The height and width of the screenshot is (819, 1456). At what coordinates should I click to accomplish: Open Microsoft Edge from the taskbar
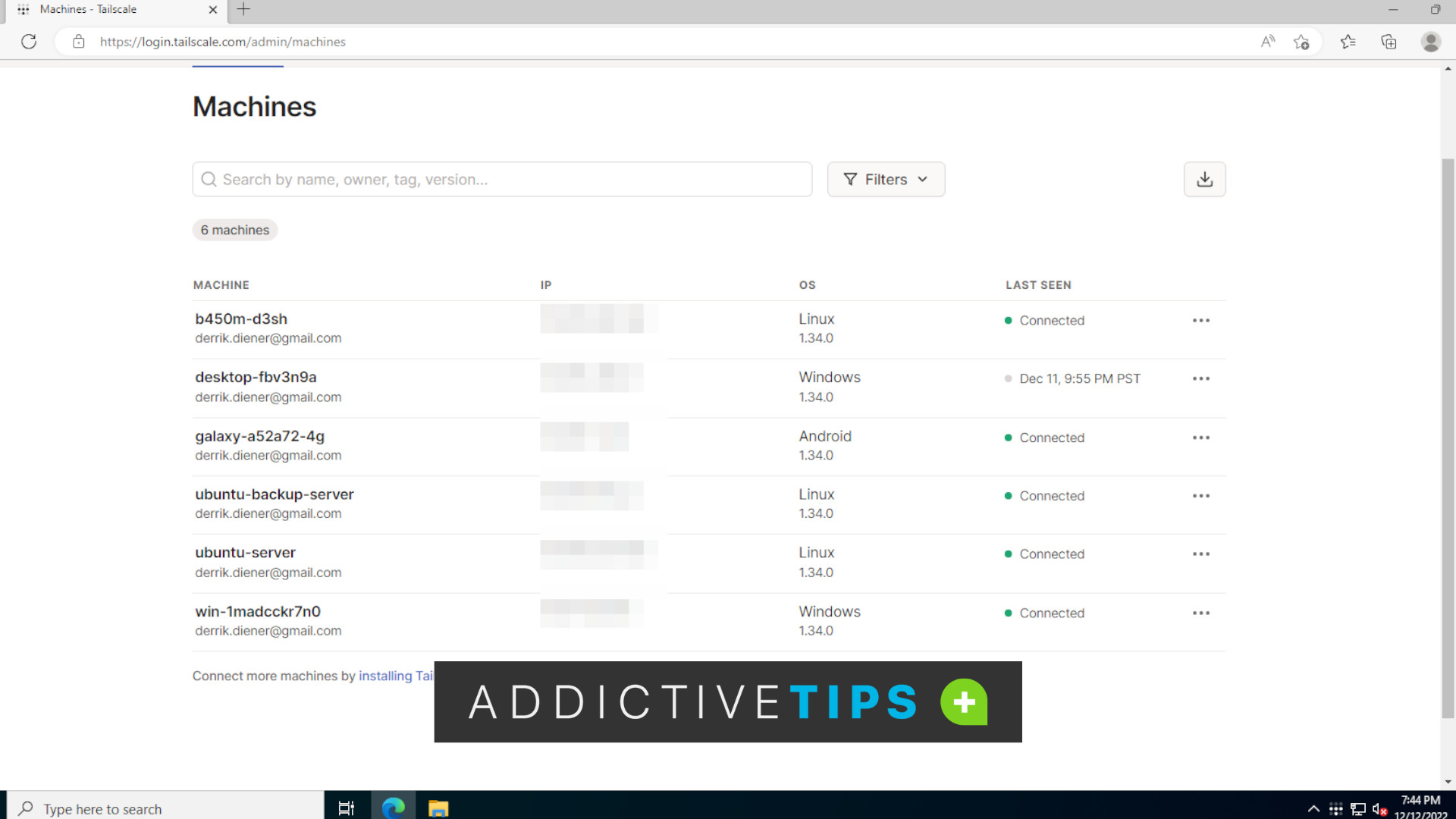[x=393, y=807]
